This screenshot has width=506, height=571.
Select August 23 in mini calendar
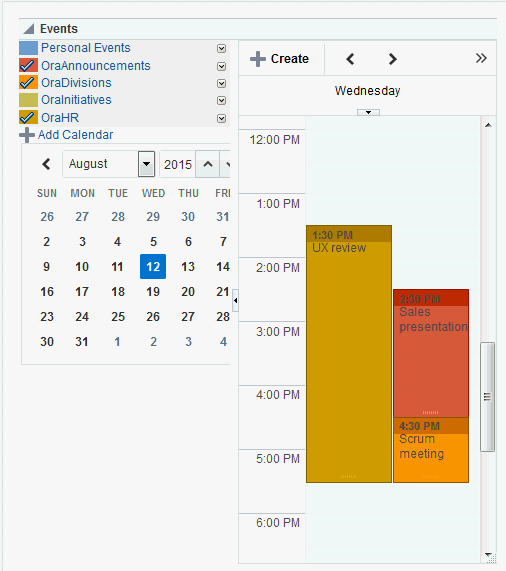[x=47, y=317]
